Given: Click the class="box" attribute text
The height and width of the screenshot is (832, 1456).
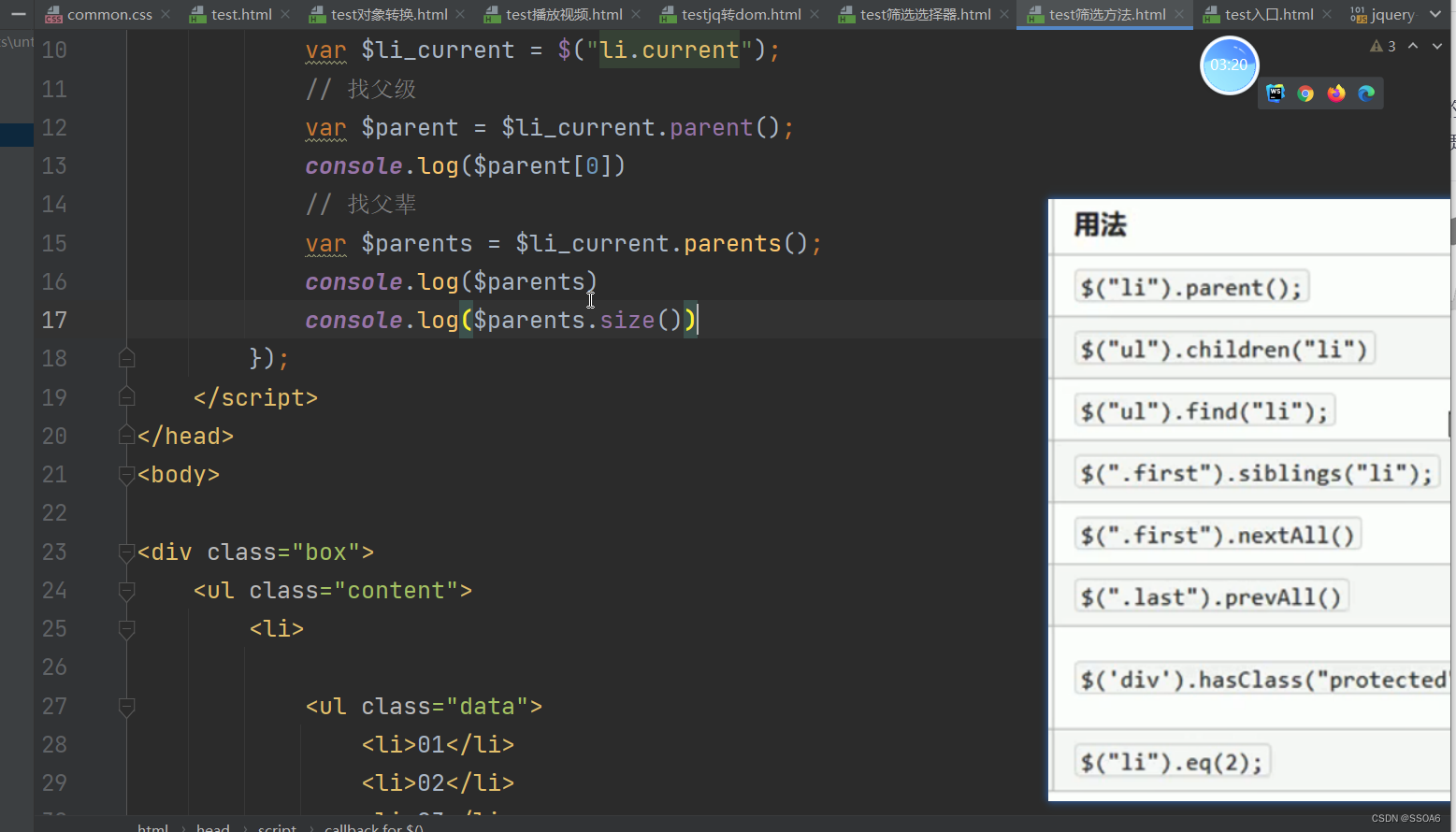Looking at the screenshot, I should (283, 552).
